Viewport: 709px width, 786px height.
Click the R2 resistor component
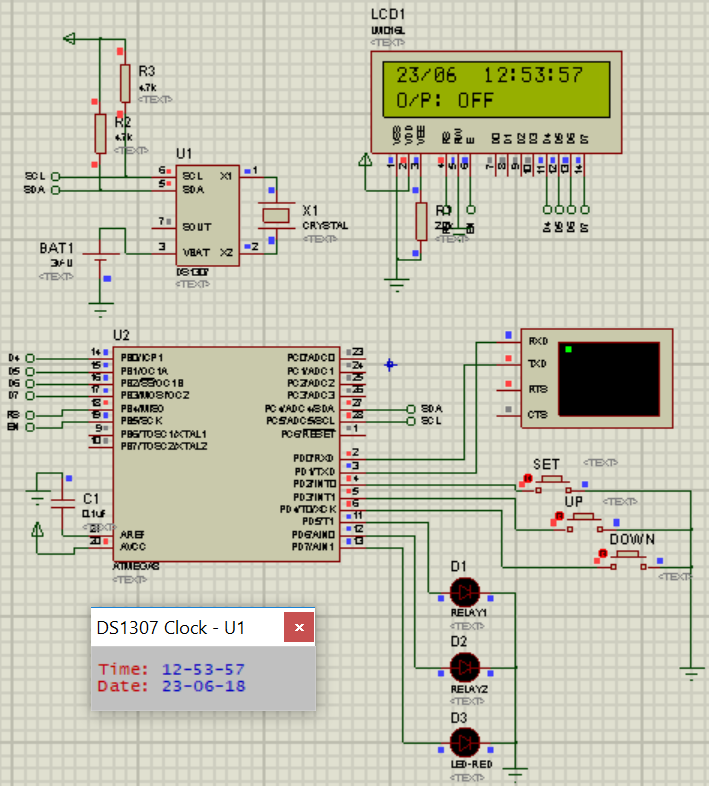click(x=100, y=132)
